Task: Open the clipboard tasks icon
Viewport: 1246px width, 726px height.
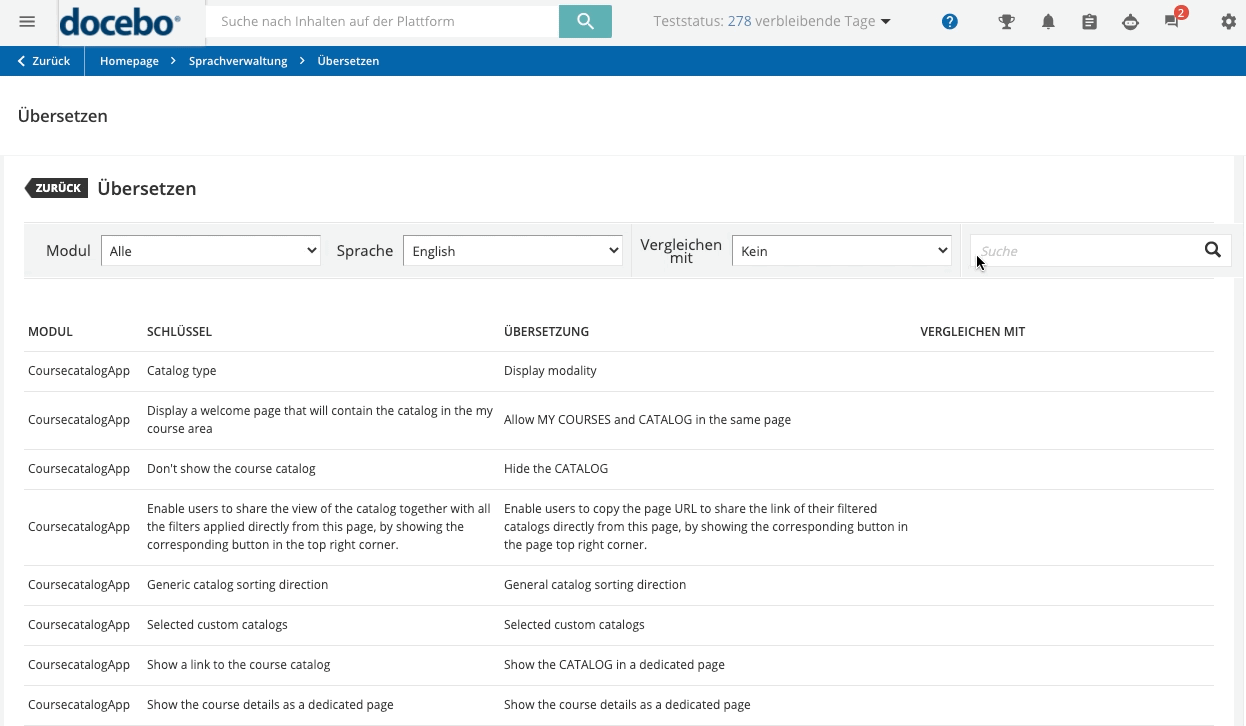Action: point(1089,21)
